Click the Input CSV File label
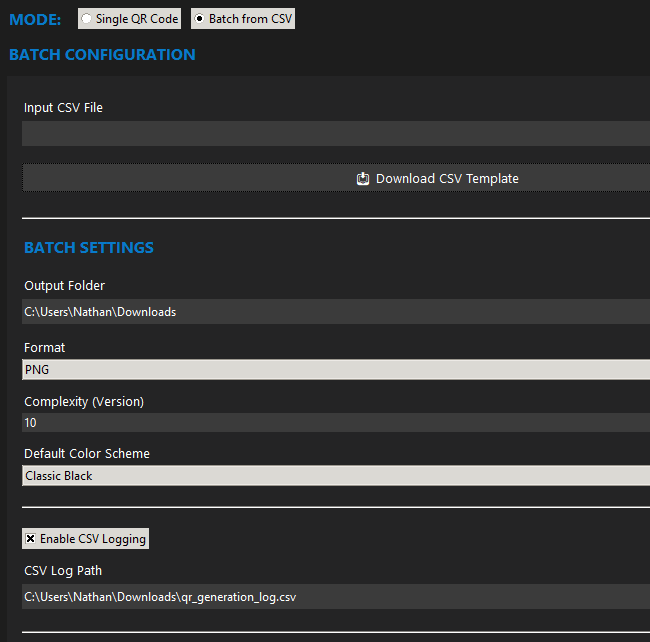650x642 pixels. tap(63, 107)
